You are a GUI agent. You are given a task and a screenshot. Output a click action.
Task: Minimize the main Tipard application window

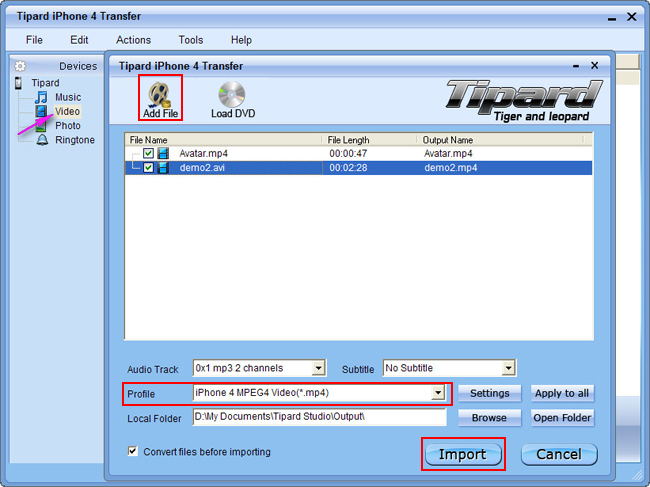(612, 18)
